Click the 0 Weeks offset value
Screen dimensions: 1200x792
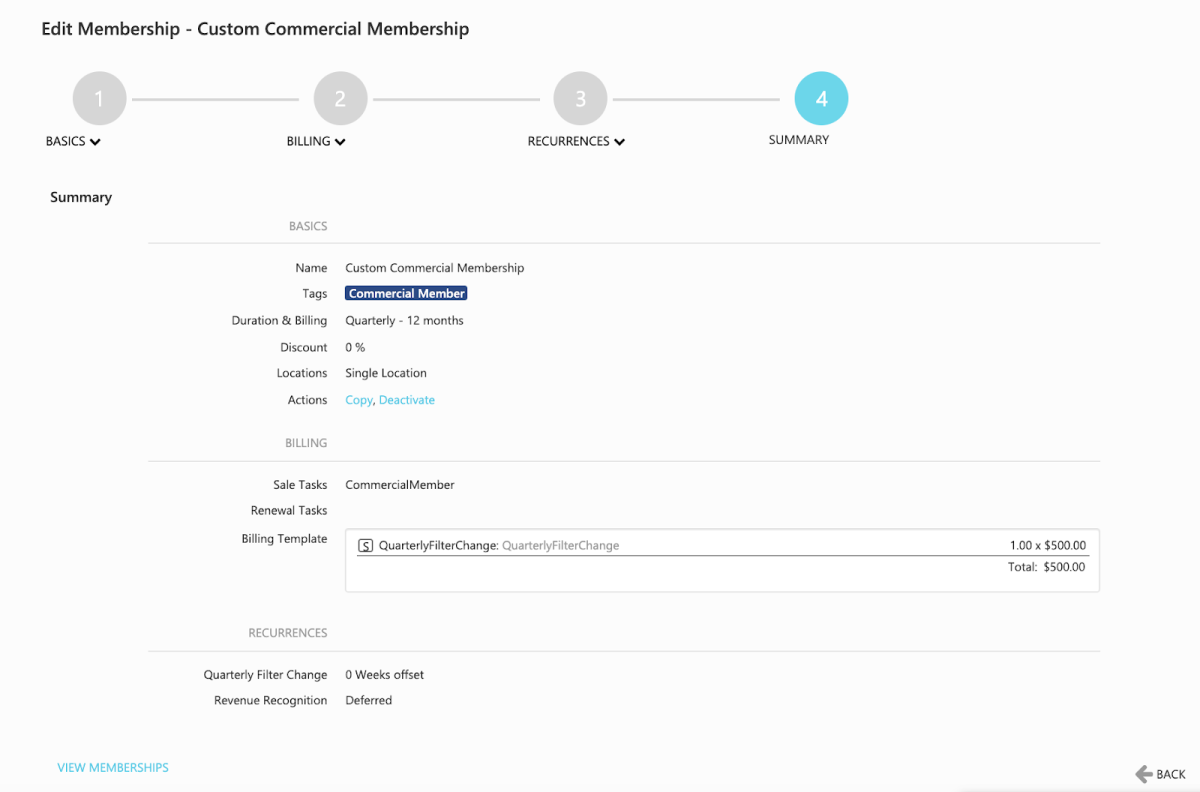coord(384,675)
